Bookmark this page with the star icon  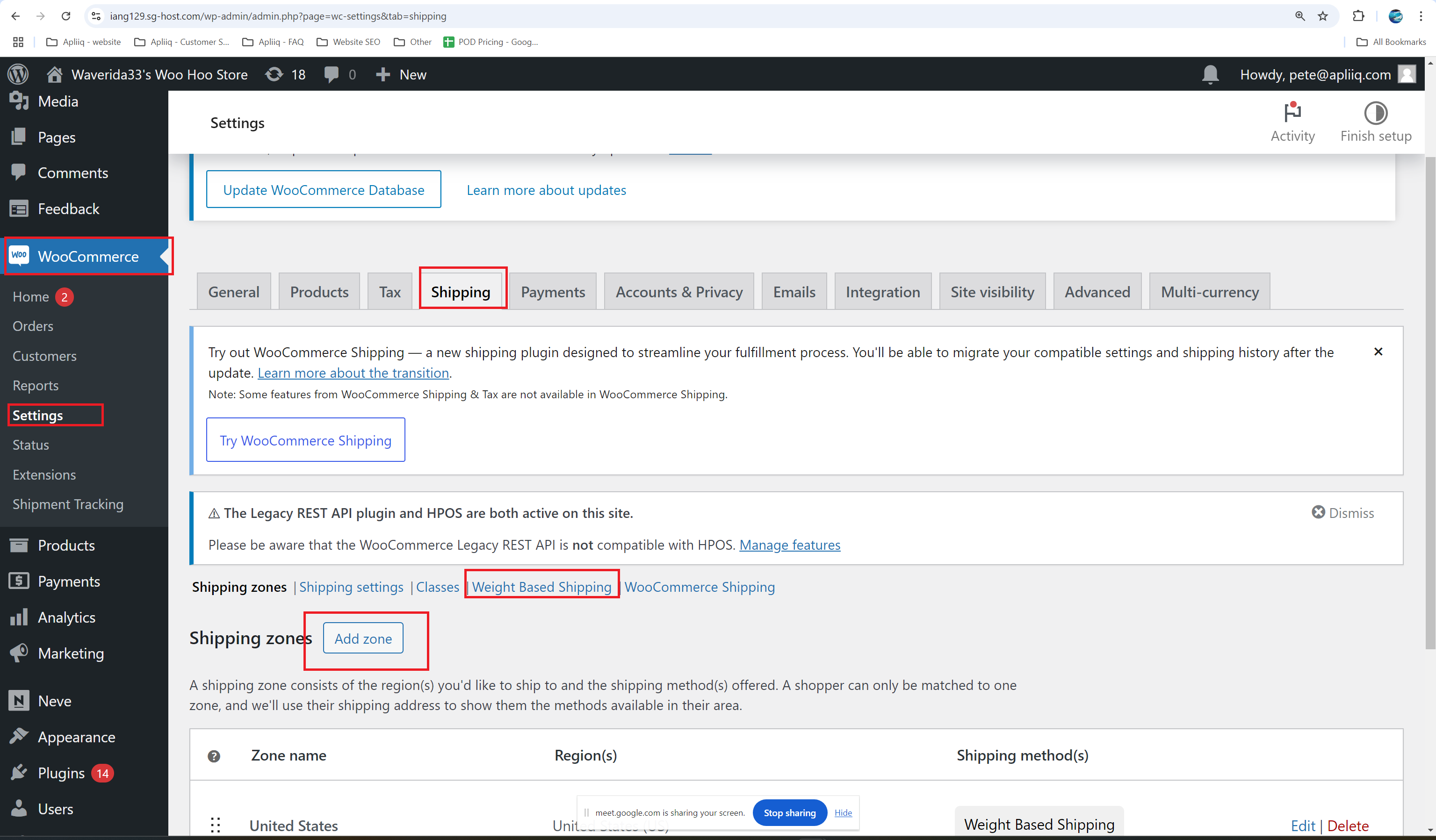tap(1322, 16)
